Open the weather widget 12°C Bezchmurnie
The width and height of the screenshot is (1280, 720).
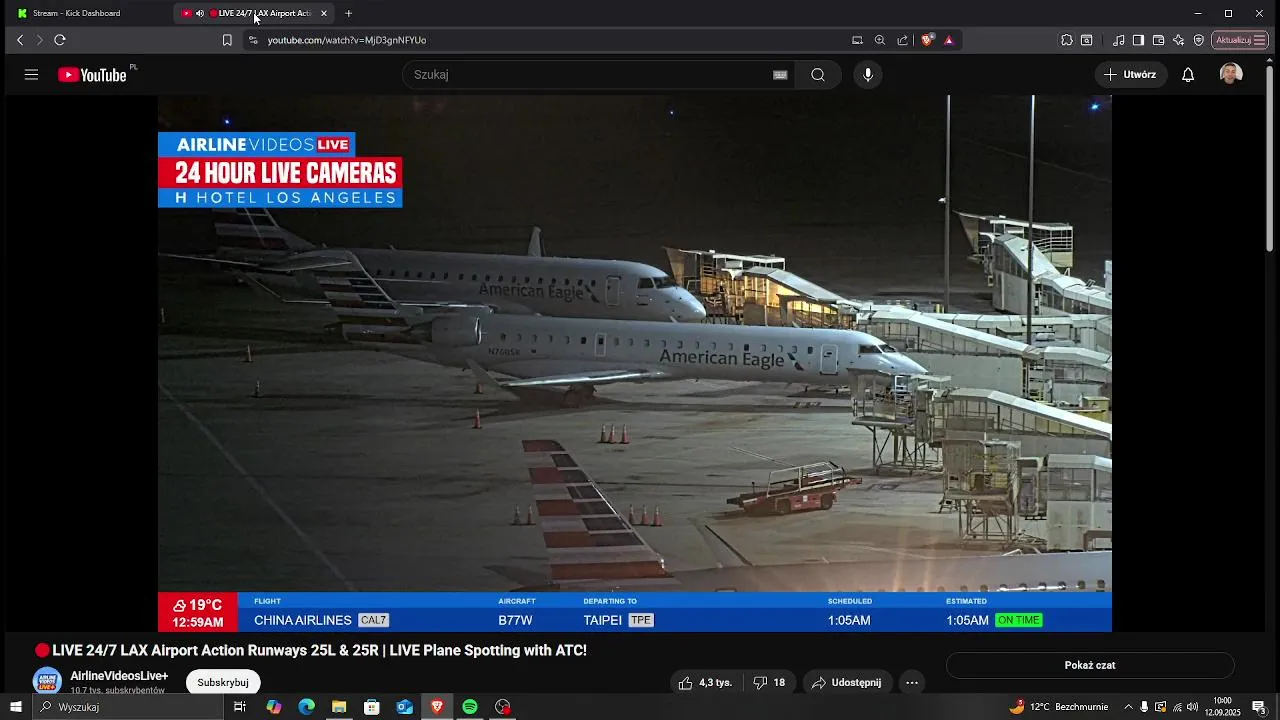click(1059, 707)
